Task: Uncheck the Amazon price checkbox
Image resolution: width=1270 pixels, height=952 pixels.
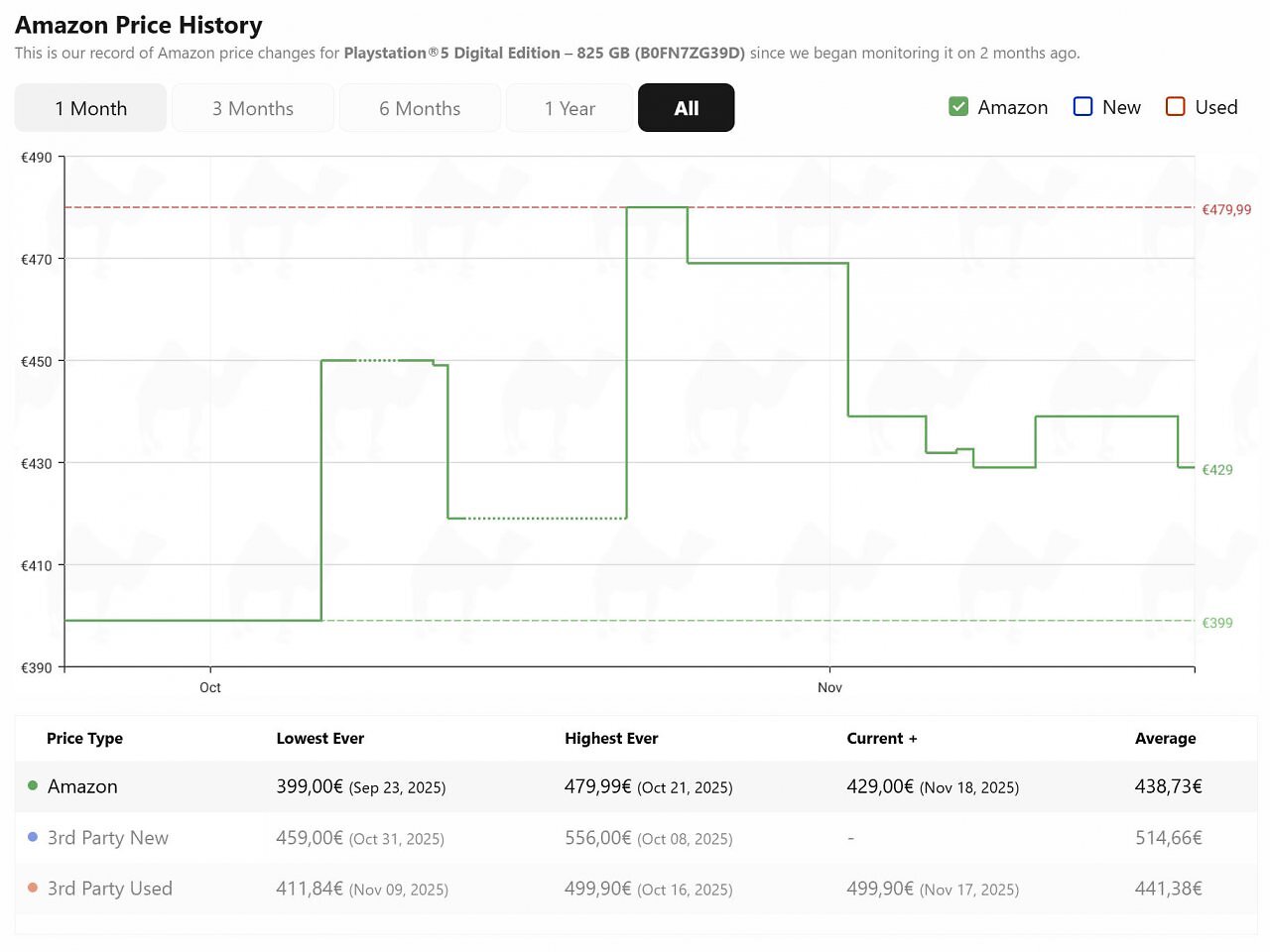Action: point(958,106)
